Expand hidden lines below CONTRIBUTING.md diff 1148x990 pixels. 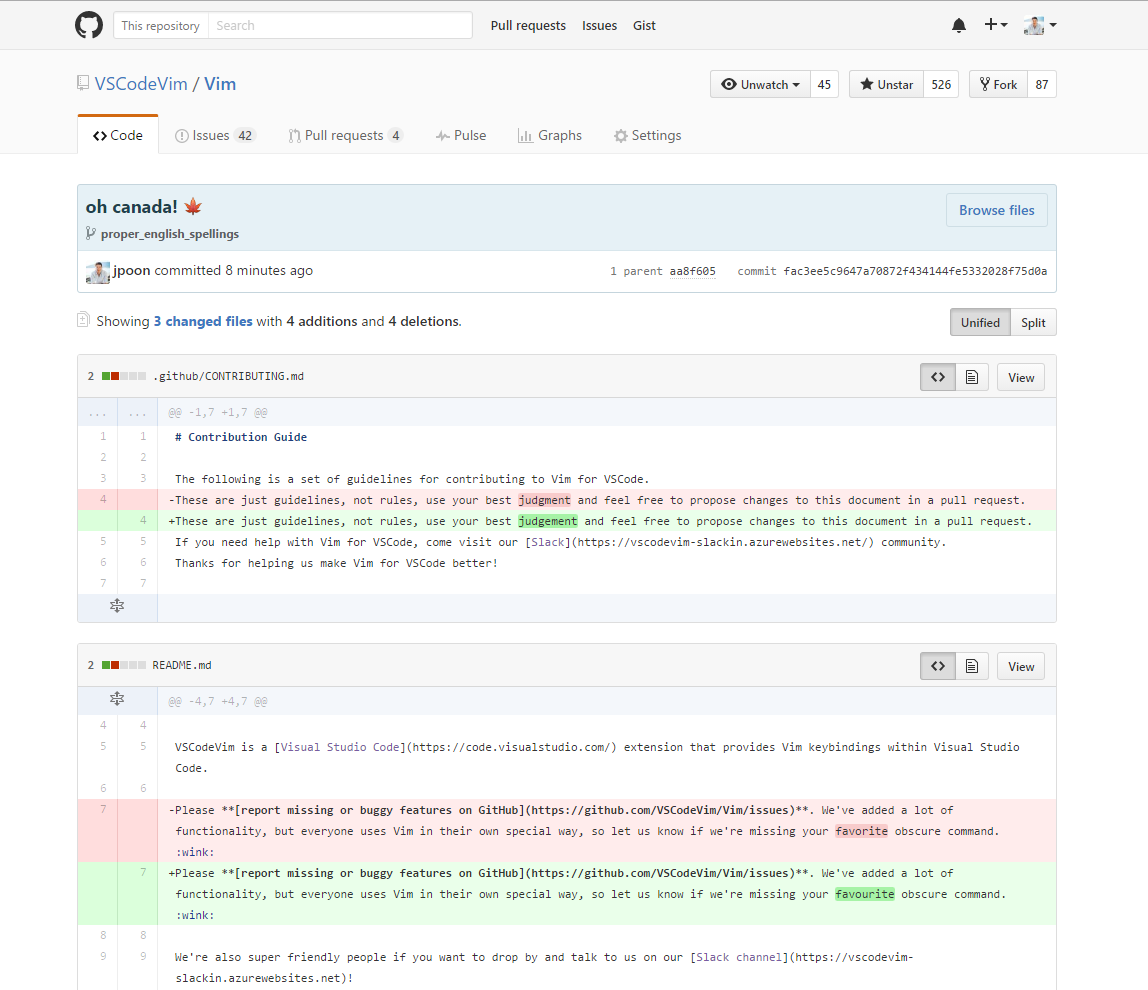[x=117, y=606]
